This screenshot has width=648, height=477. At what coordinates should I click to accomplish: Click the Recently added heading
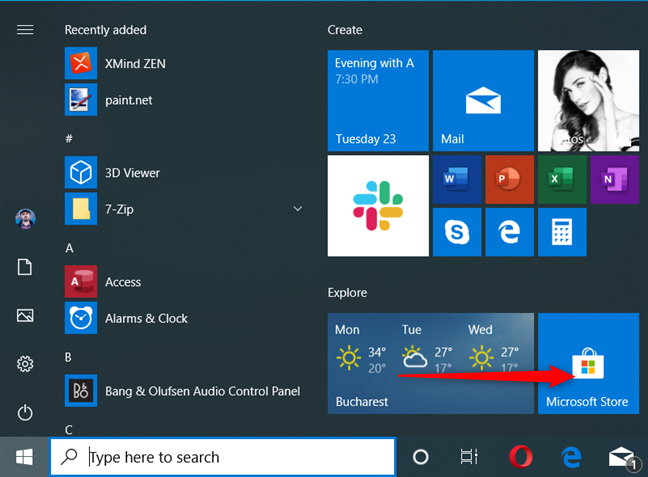point(105,30)
